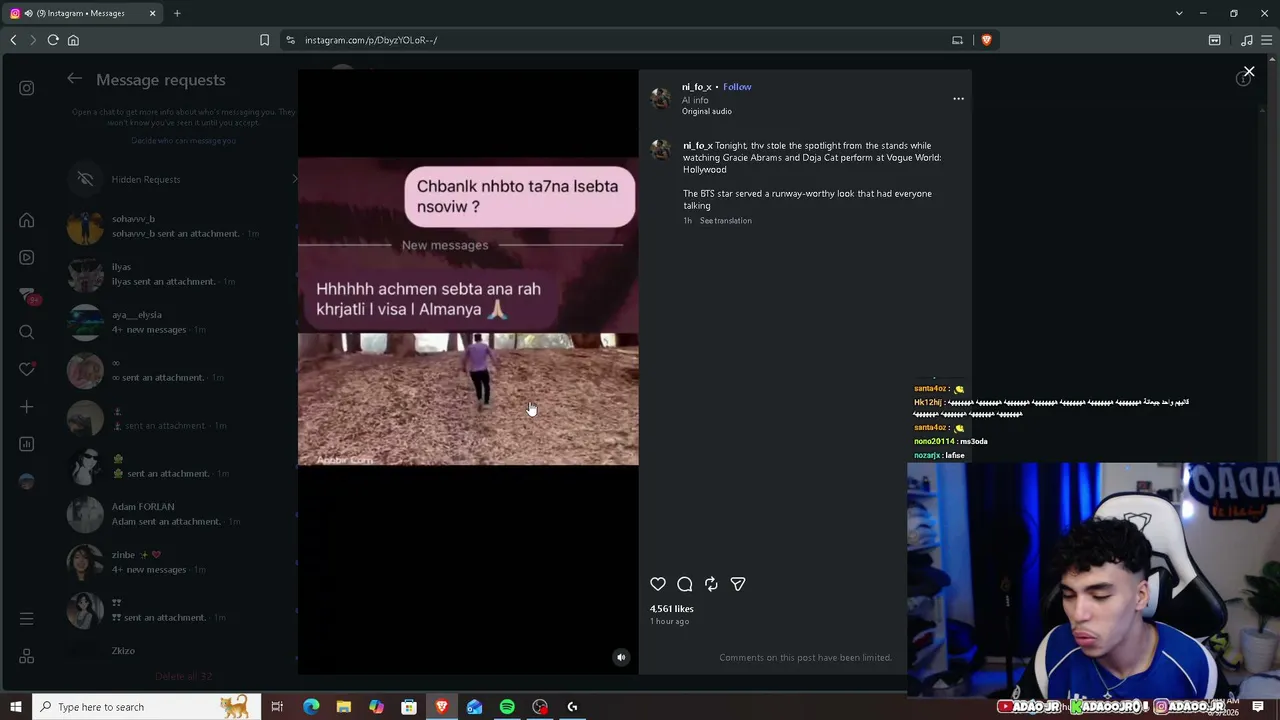Toggle the video's mute audio button
The height and width of the screenshot is (720, 1280).
click(x=621, y=657)
